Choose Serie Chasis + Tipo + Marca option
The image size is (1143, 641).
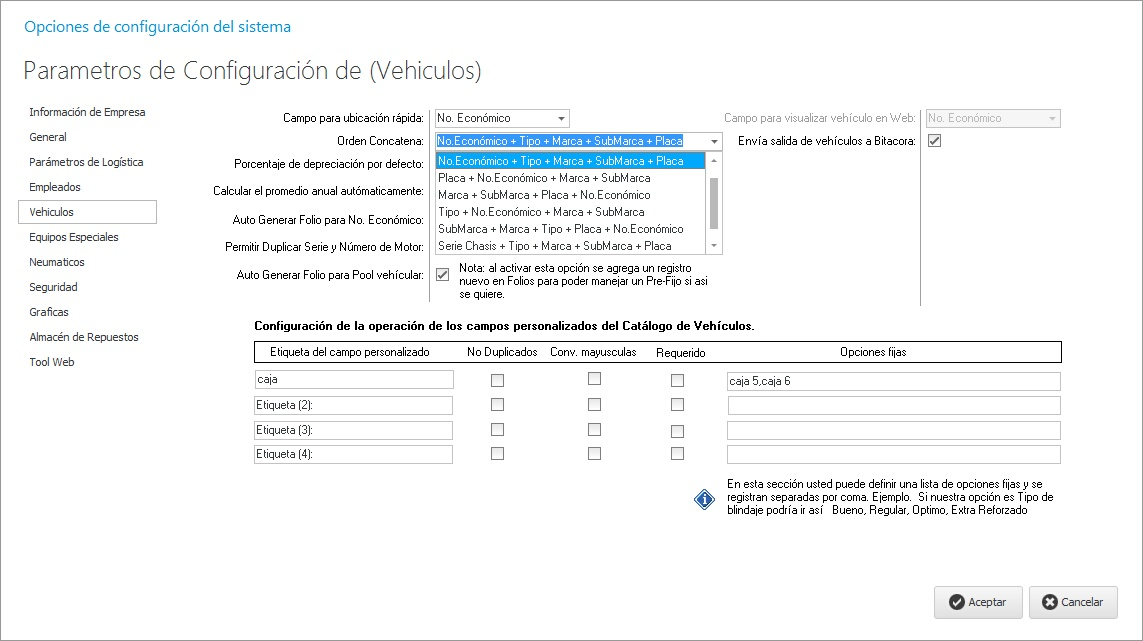point(554,246)
